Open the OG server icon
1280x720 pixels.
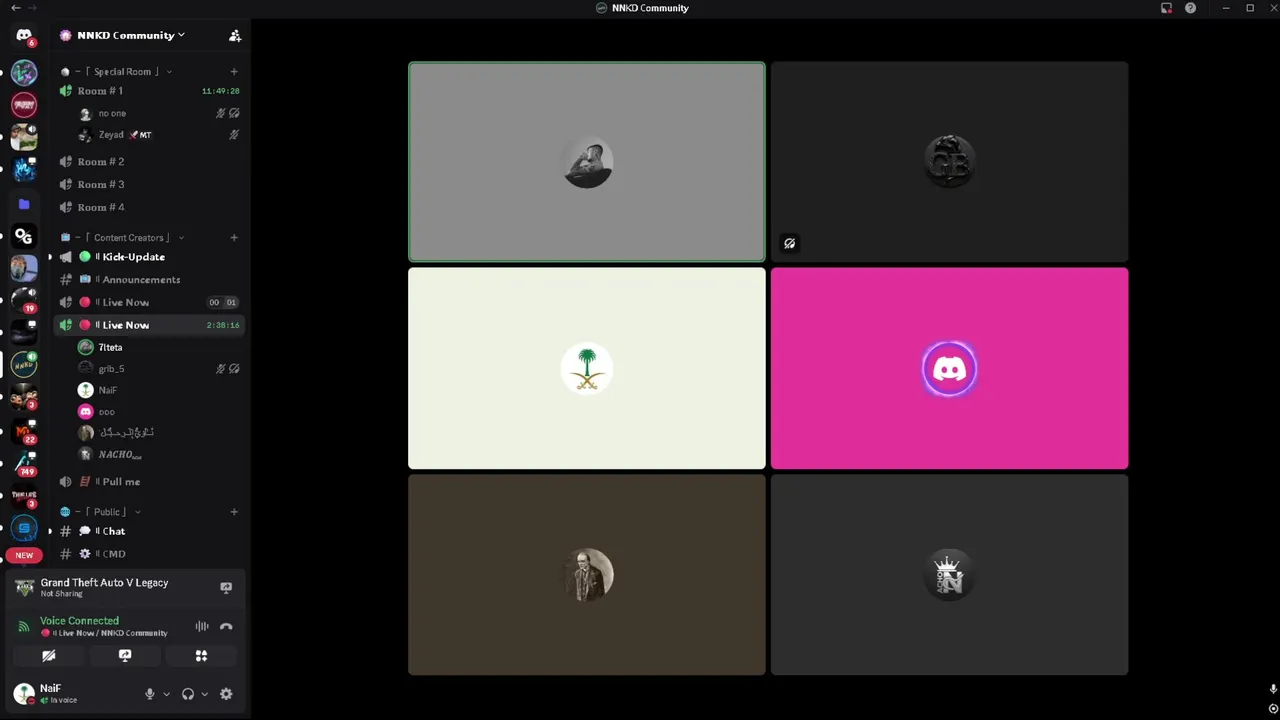pyautogui.click(x=24, y=236)
